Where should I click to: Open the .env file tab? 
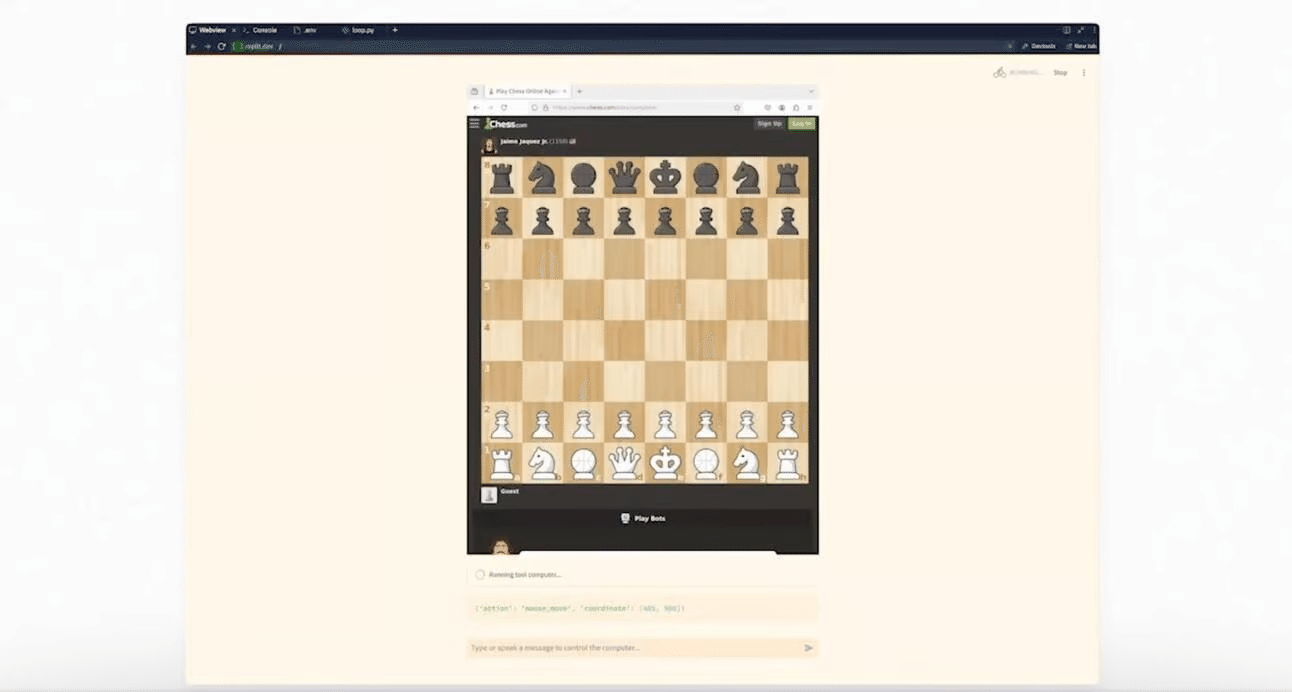click(306, 30)
